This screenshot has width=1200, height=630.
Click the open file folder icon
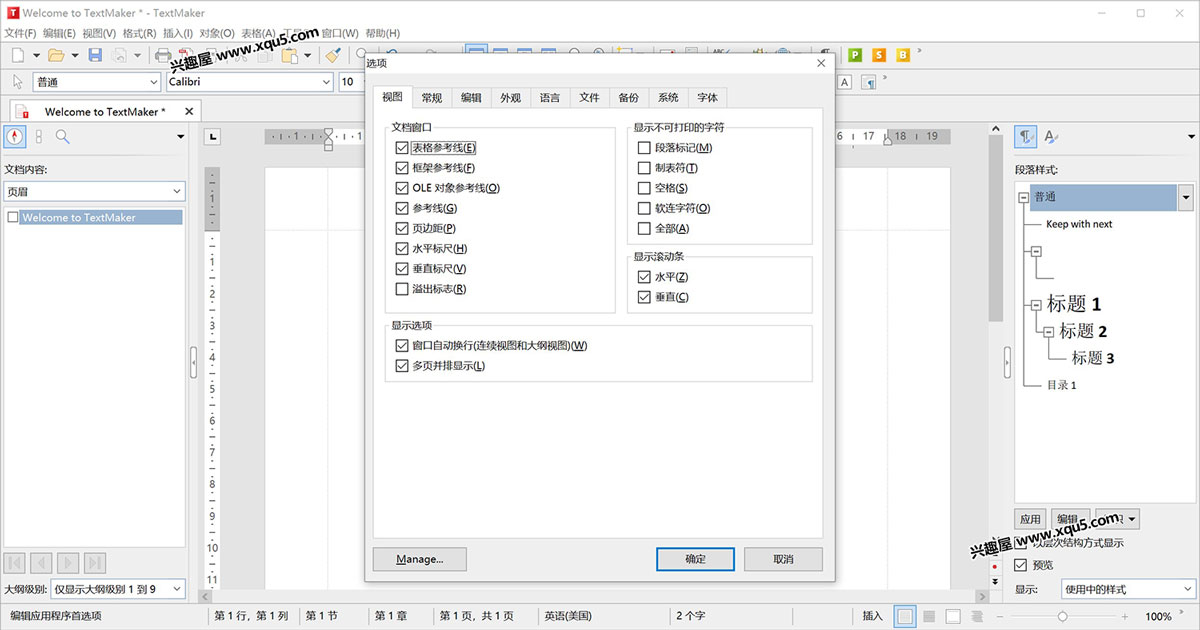coord(56,56)
